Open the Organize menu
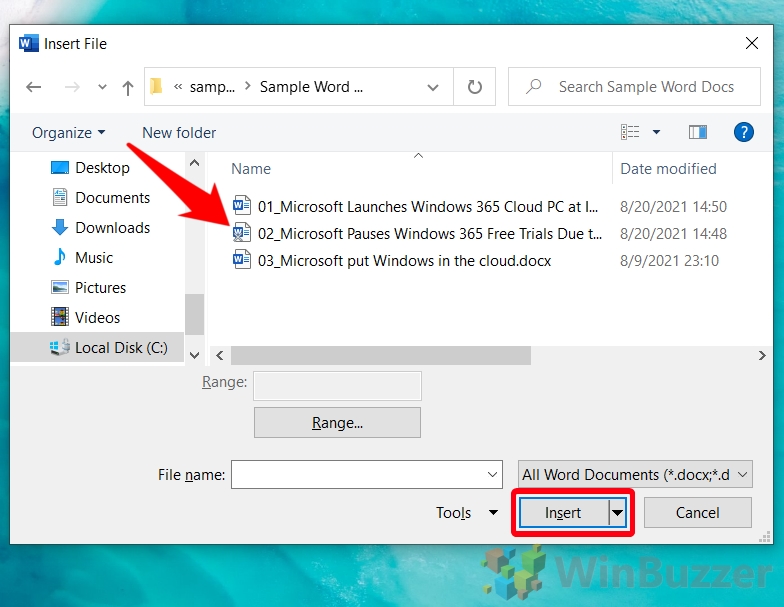Viewport: 784px width, 607px height. click(68, 132)
